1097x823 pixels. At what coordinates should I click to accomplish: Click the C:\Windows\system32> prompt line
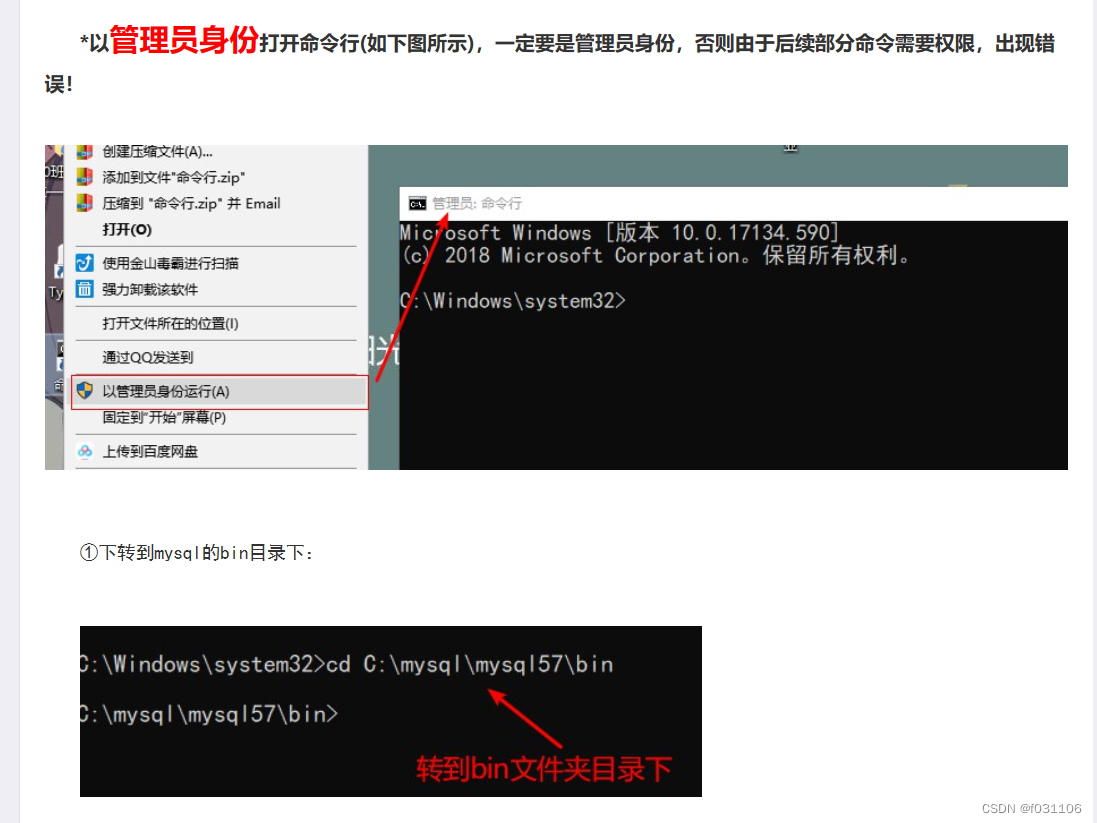click(x=513, y=301)
